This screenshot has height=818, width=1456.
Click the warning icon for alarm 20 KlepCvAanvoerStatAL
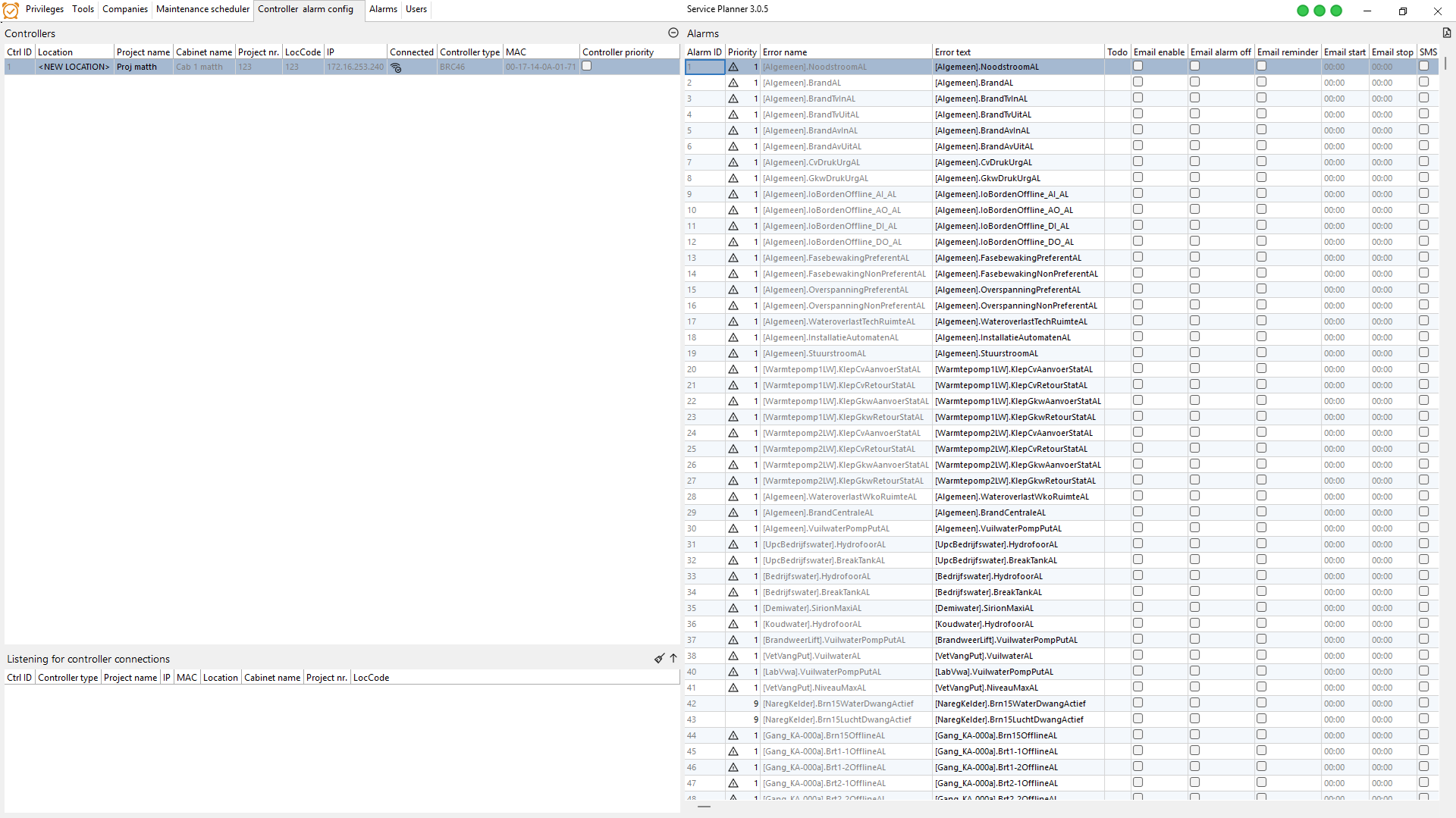[733, 369]
